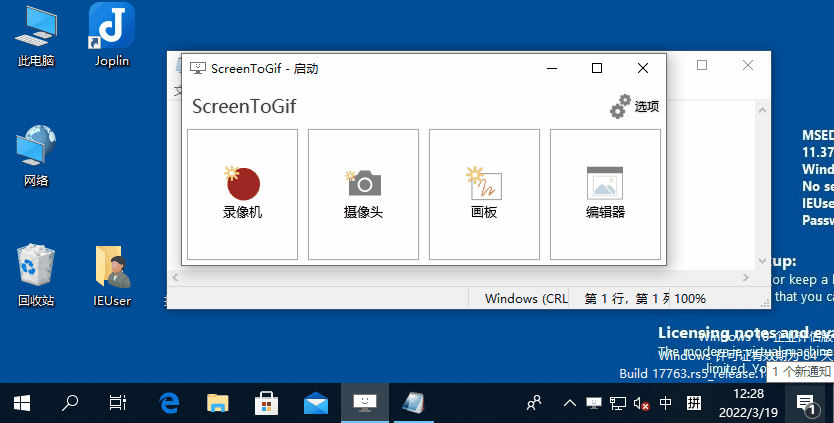
Task: Open ScreenToGif options (选项) gear
Action: point(634,106)
